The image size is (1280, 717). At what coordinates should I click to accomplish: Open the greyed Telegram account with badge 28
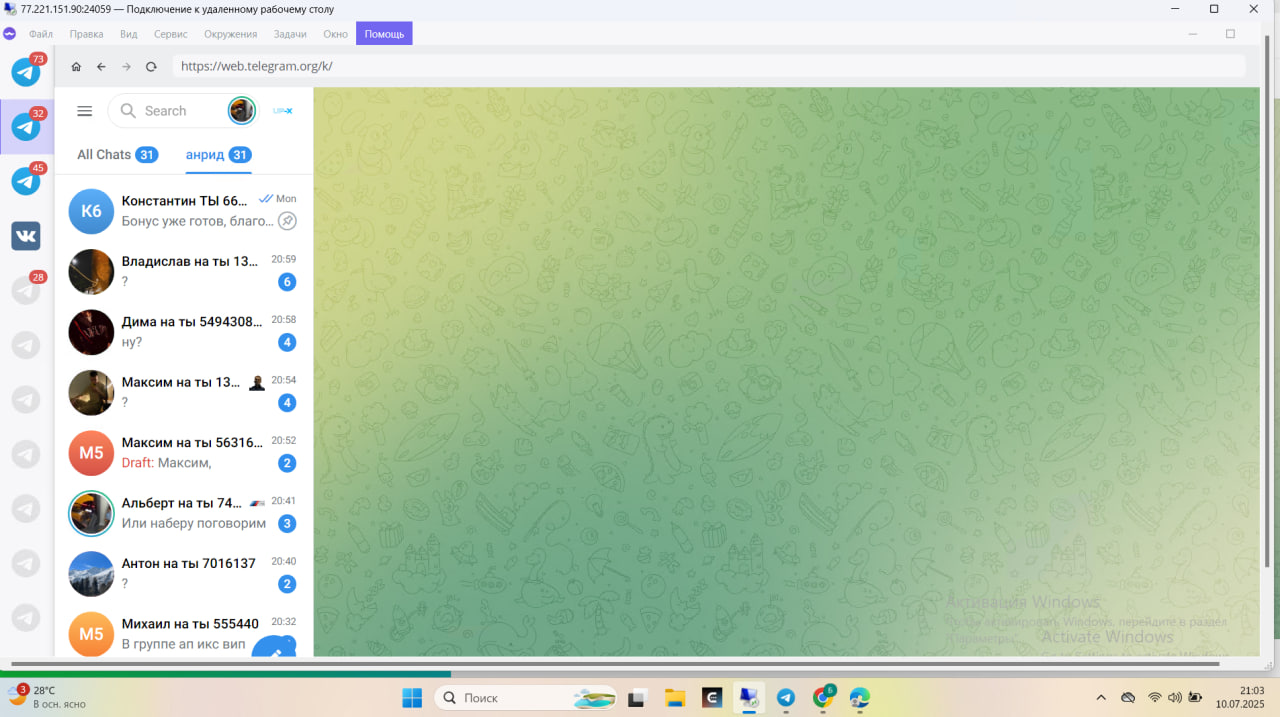(x=26, y=290)
